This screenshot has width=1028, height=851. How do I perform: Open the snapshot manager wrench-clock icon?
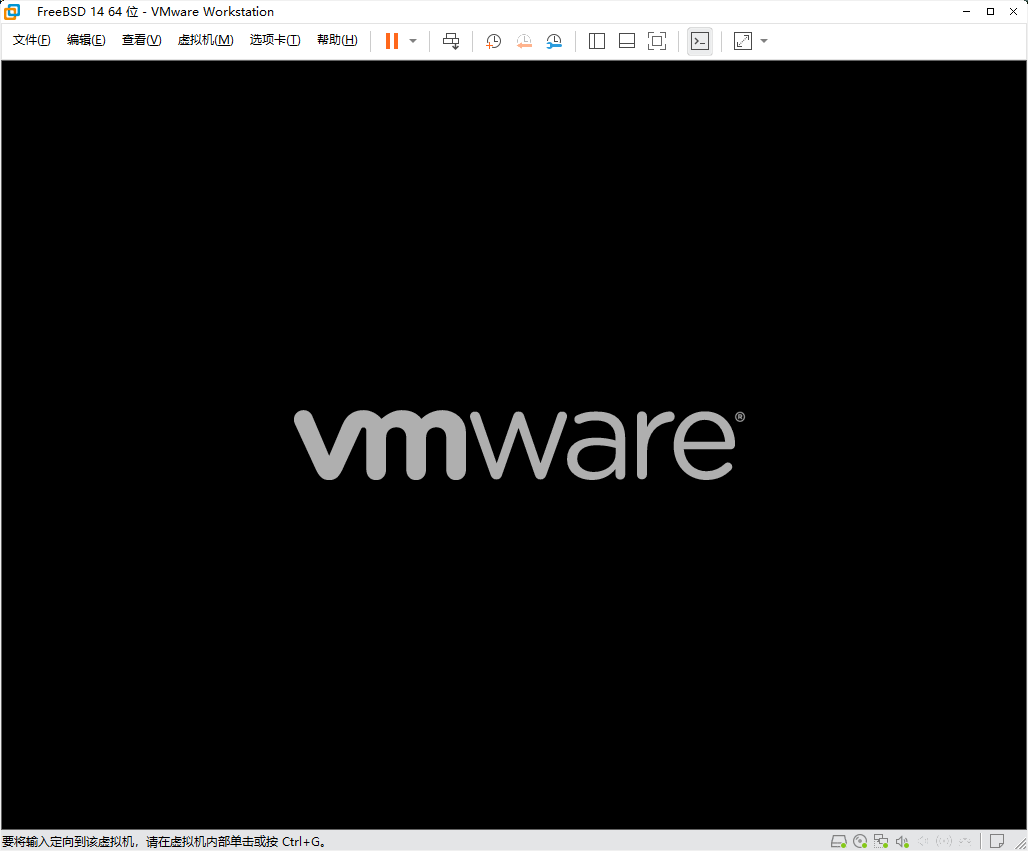554,41
